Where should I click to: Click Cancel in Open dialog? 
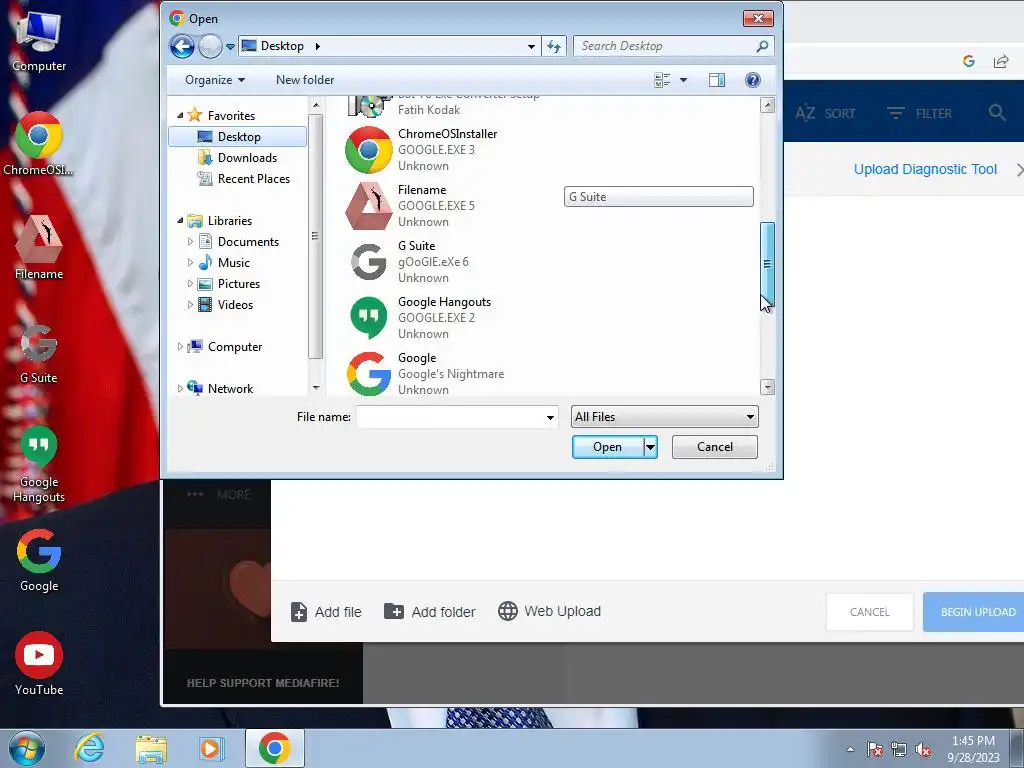tap(714, 447)
